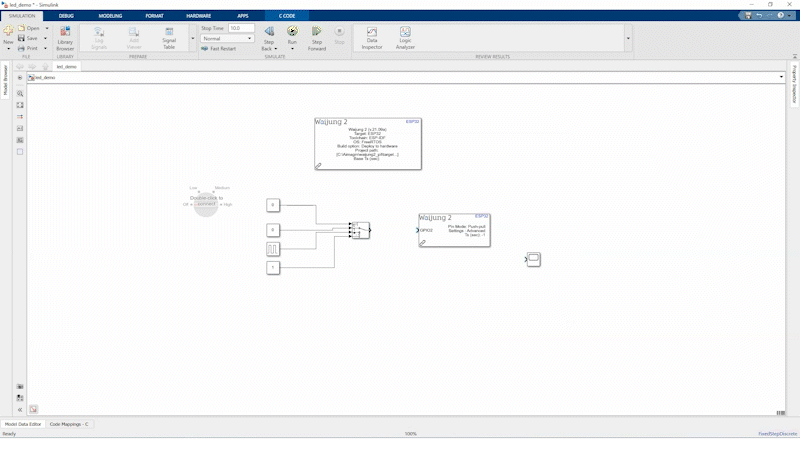This screenshot has width=800, height=450.
Task: Toggle Fast Restart option
Action: pyautogui.click(x=220, y=48)
